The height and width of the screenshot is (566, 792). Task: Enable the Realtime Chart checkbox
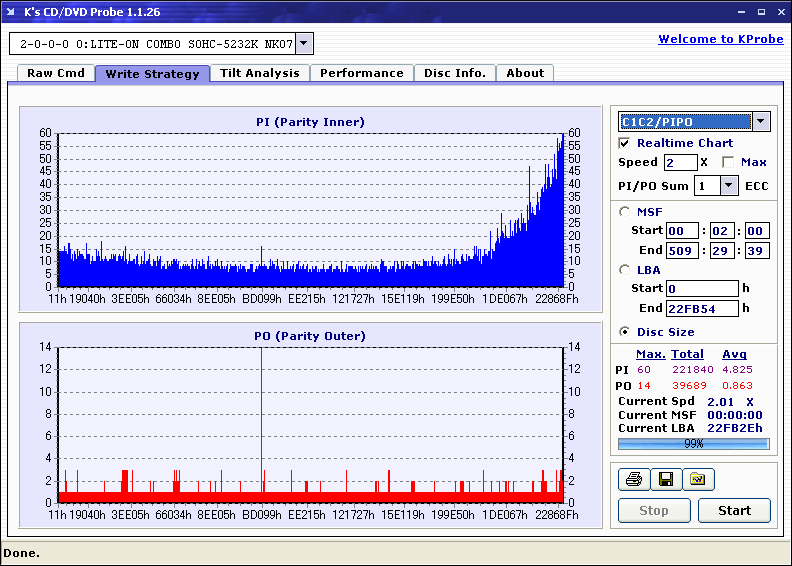[624, 143]
